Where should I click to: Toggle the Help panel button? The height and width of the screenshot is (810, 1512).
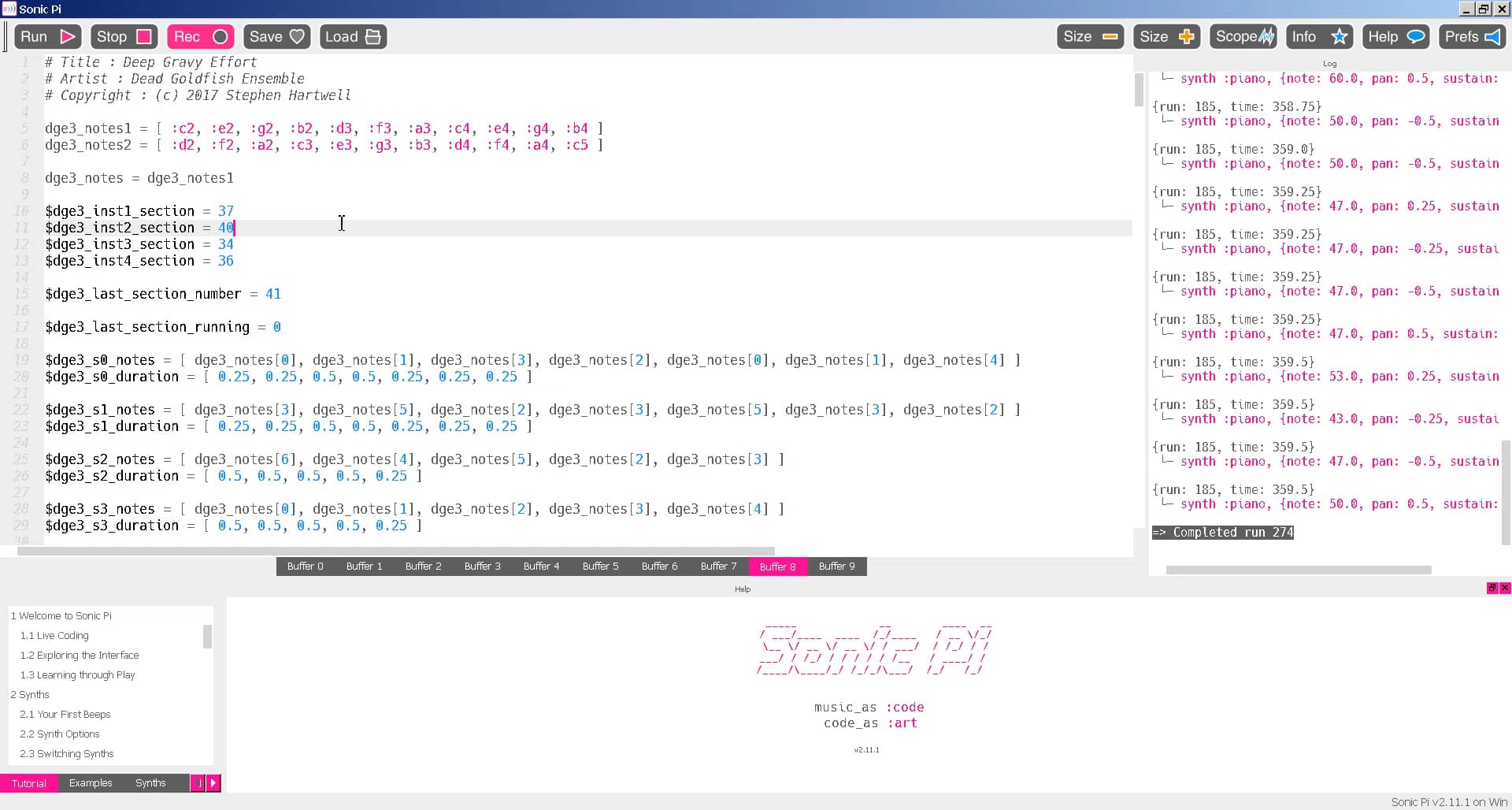click(x=1396, y=37)
